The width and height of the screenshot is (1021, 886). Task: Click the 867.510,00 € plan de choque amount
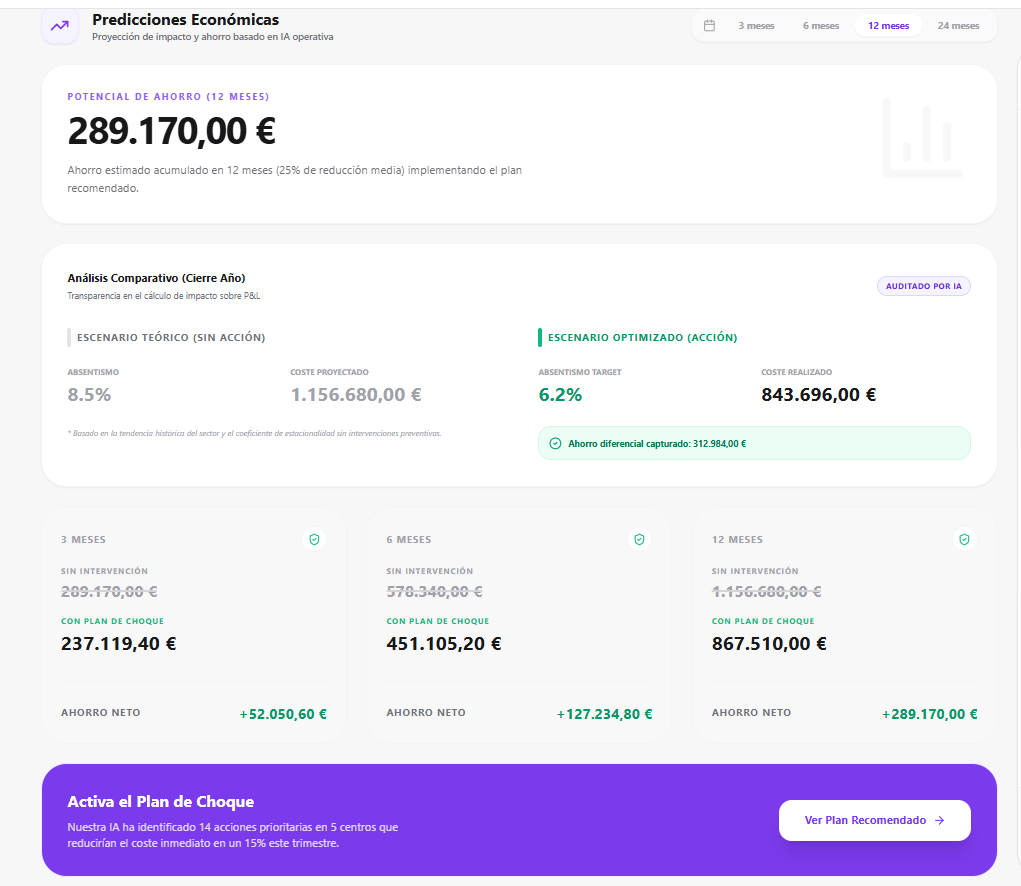(769, 644)
